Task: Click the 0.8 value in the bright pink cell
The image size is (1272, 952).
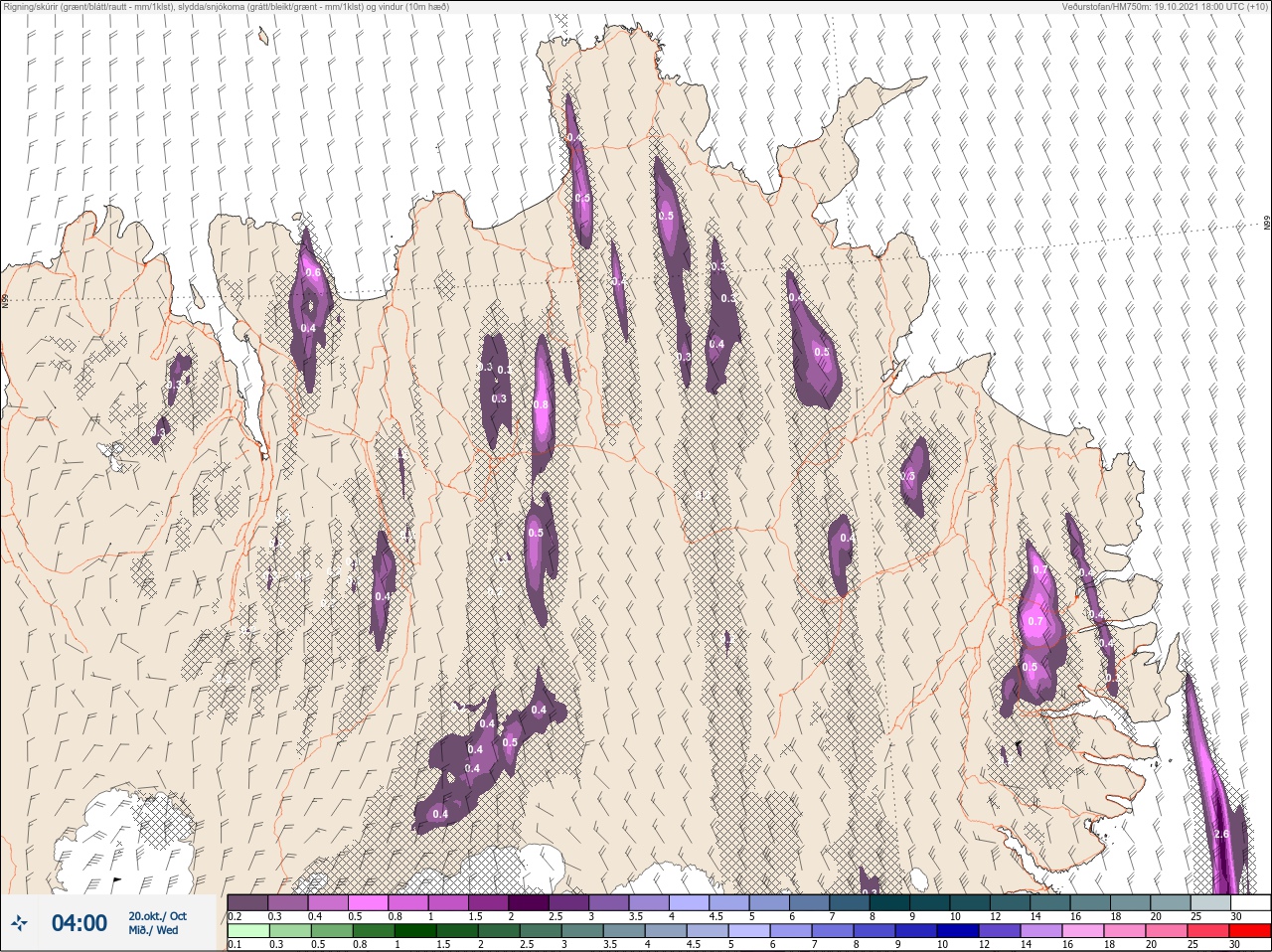Action: click(541, 404)
